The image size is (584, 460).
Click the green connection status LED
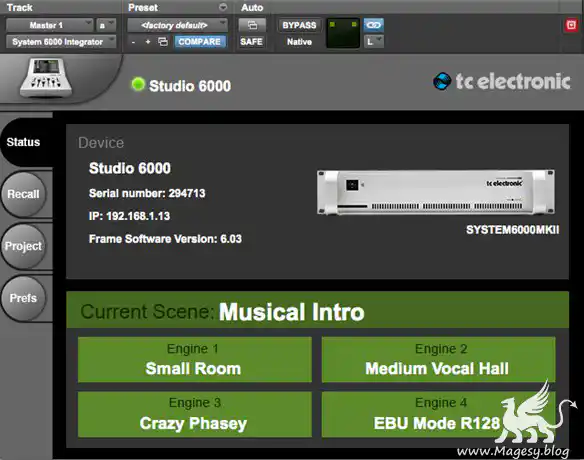tap(138, 84)
